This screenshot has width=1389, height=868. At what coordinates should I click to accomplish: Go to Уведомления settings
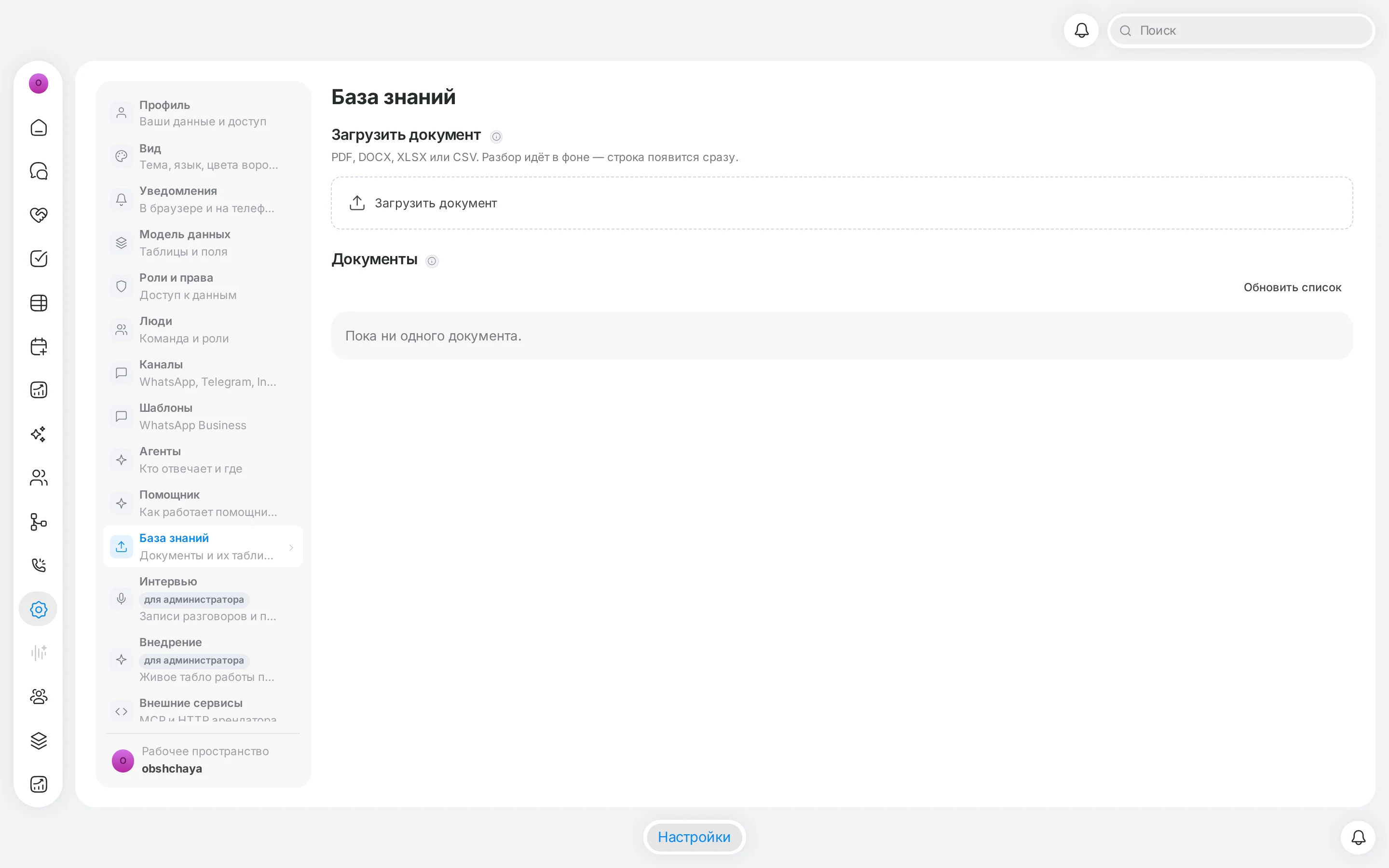click(x=203, y=199)
